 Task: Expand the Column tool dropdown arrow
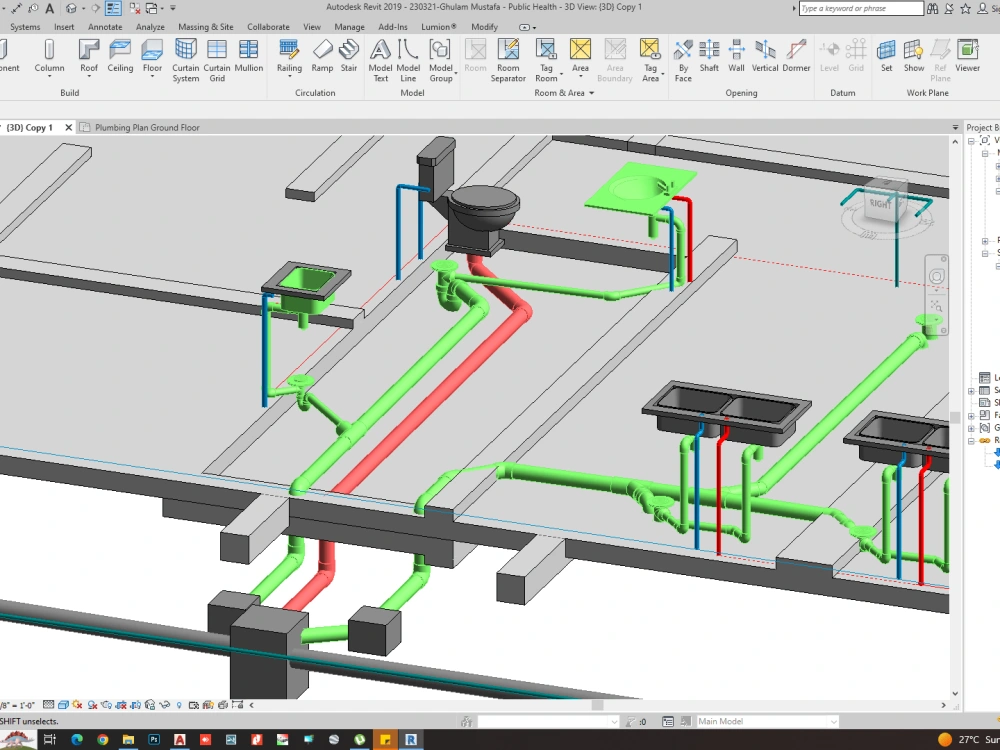click(49, 77)
